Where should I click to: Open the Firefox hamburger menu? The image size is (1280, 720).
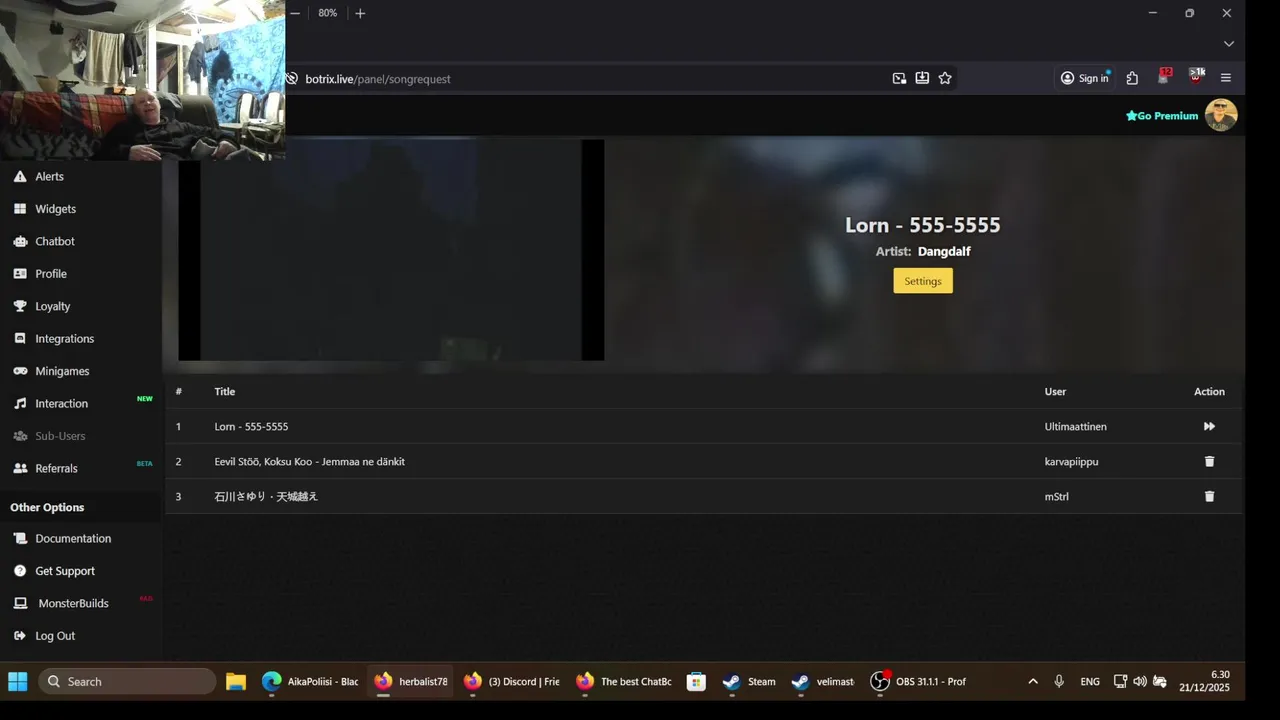coord(1226,78)
